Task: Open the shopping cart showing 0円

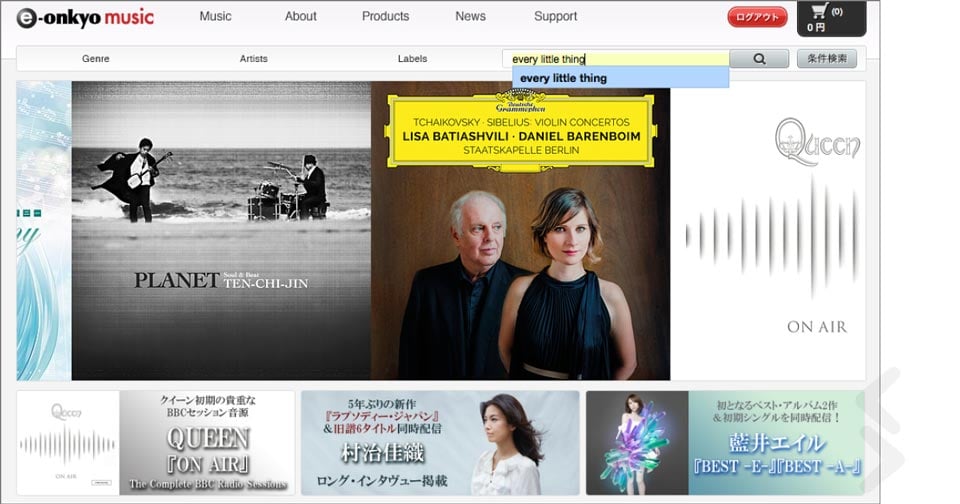Action: point(831,18)
